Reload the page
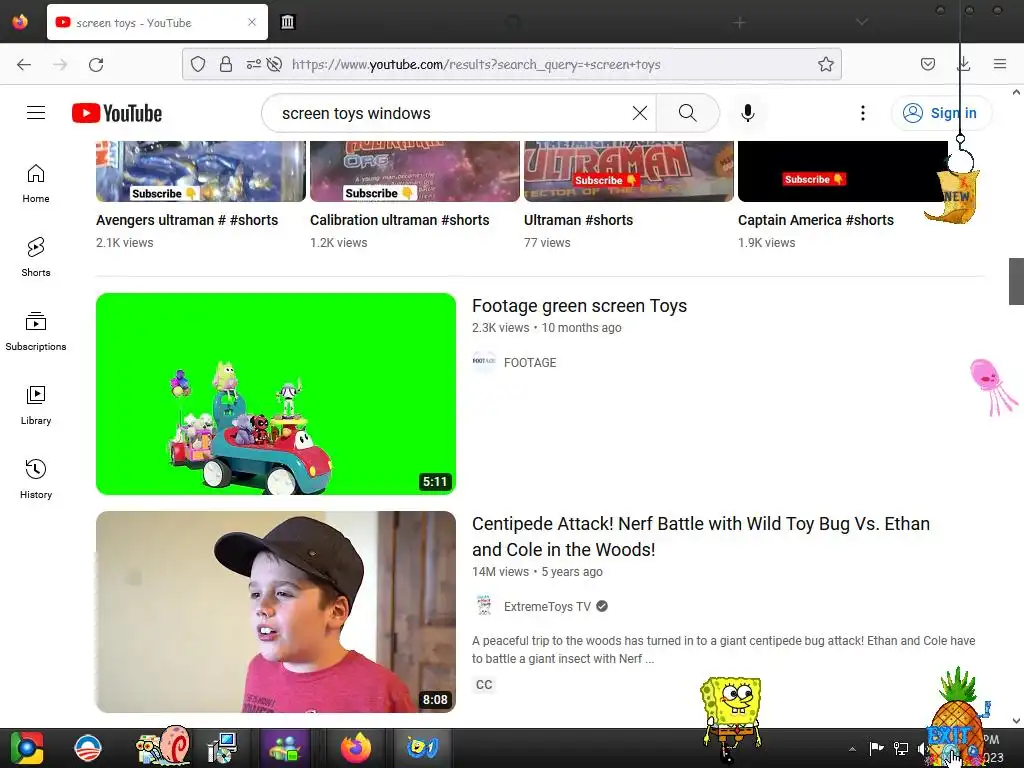 click(x=96, y=64)
